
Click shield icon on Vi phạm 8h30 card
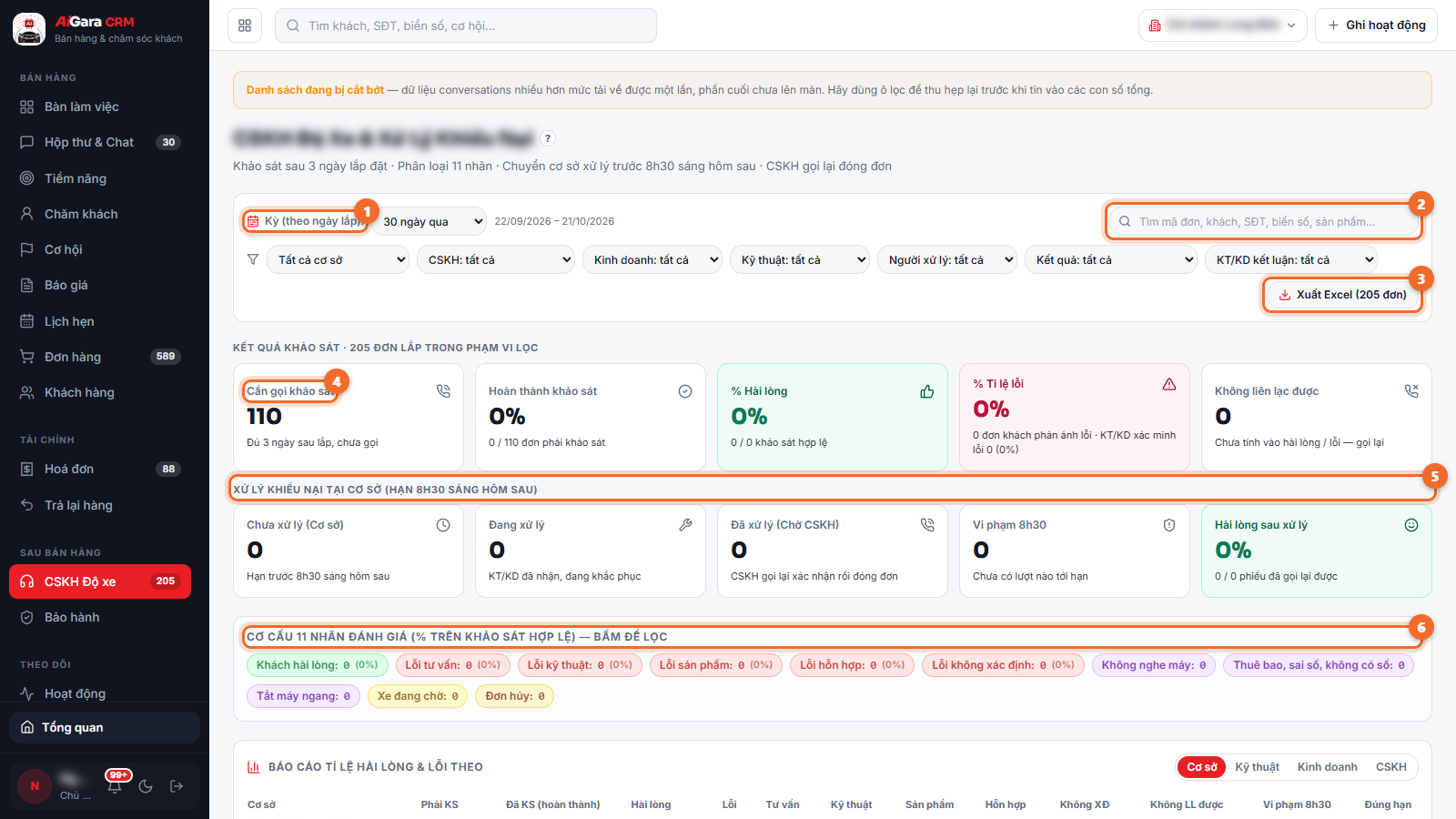pyautogui.click(x=1169, y=525)
